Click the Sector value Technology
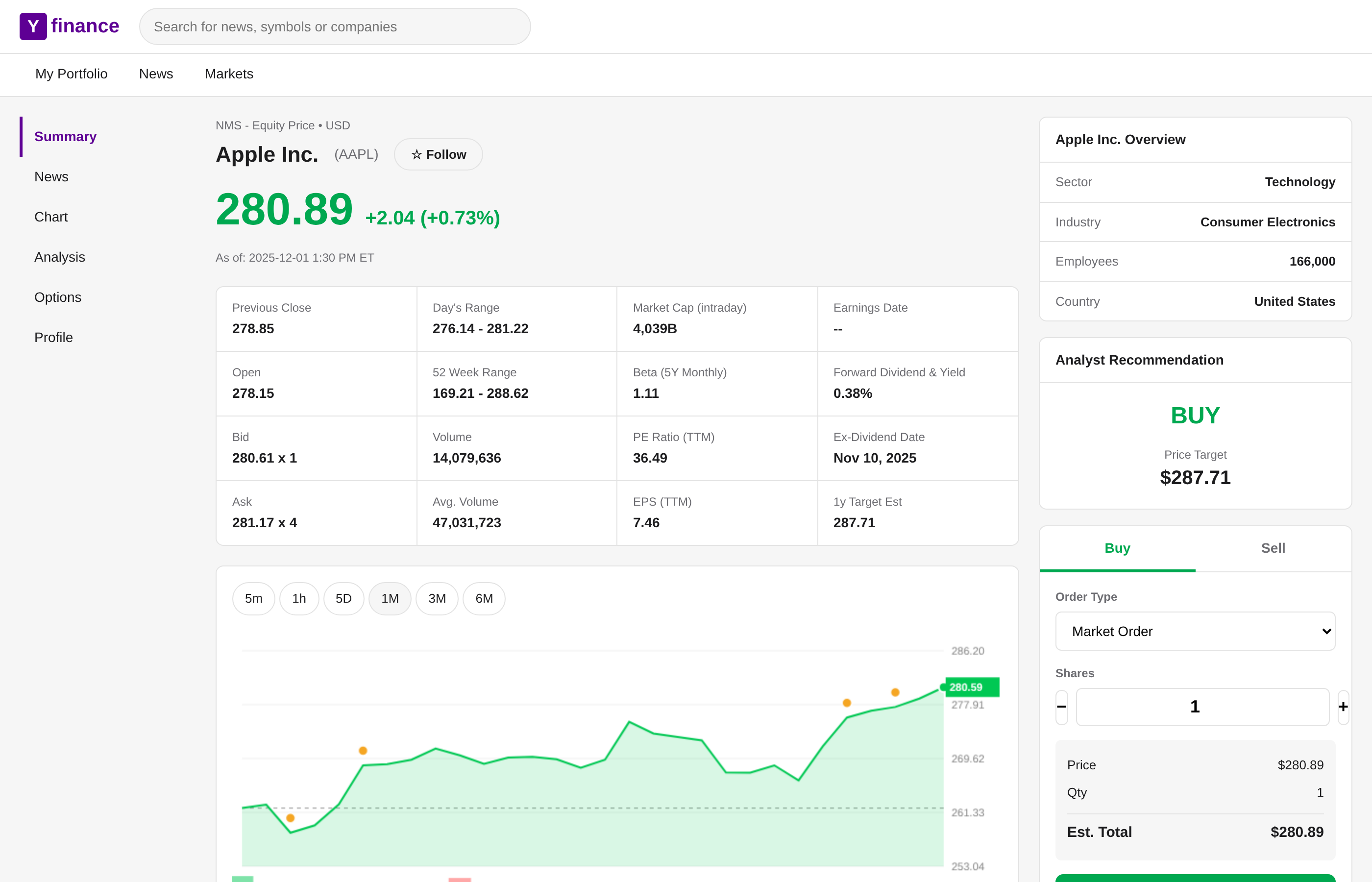 pos(1300,182)
